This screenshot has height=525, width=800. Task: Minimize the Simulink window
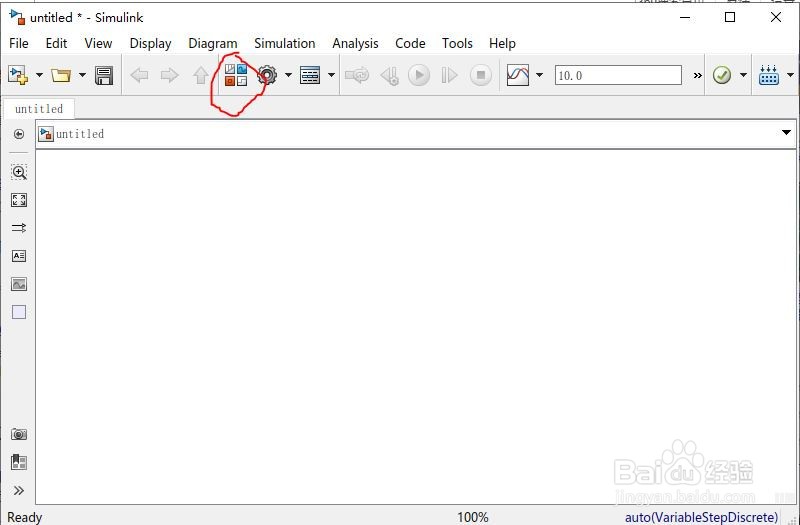685,17
